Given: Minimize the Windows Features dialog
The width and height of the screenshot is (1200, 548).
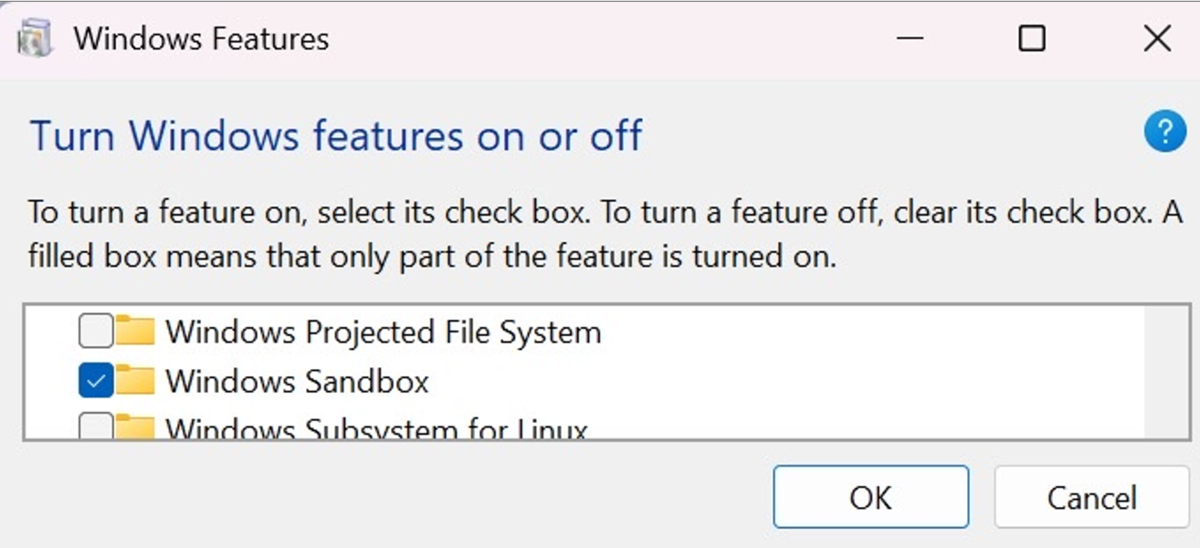Looking at the screenshot, I should pos(909,39).
